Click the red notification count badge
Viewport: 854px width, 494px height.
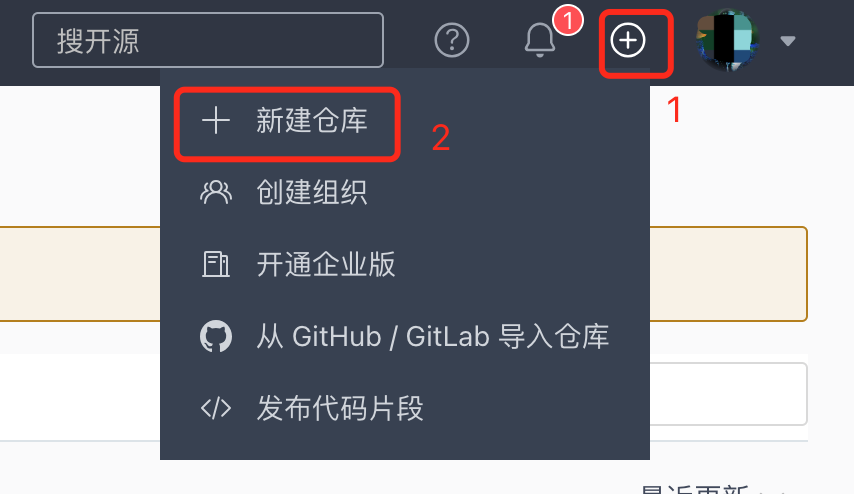tap(568, 21)
